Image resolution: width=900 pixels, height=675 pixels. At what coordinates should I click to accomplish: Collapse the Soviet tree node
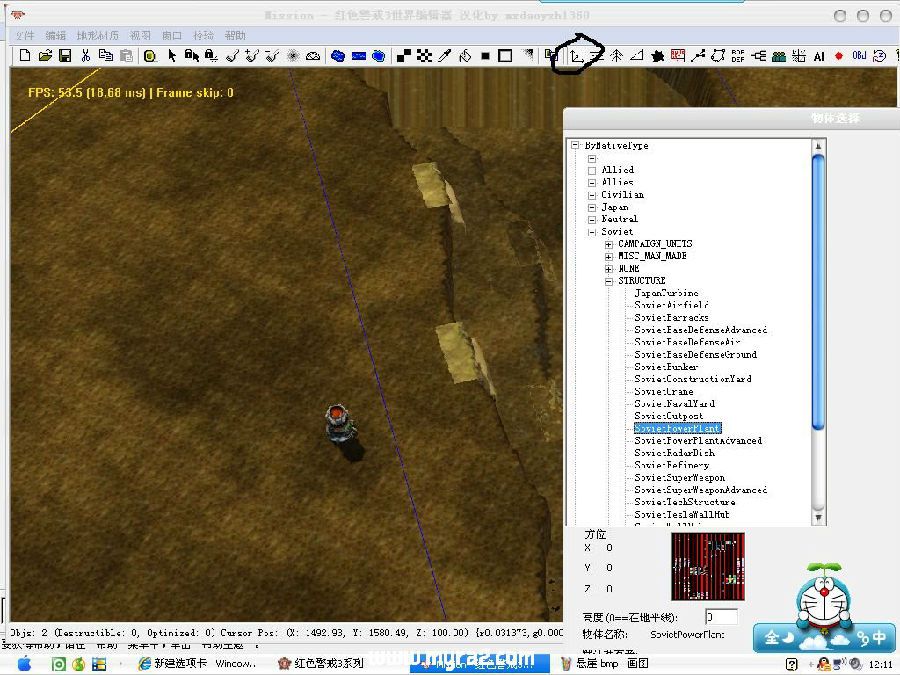[x=592, y=232]
